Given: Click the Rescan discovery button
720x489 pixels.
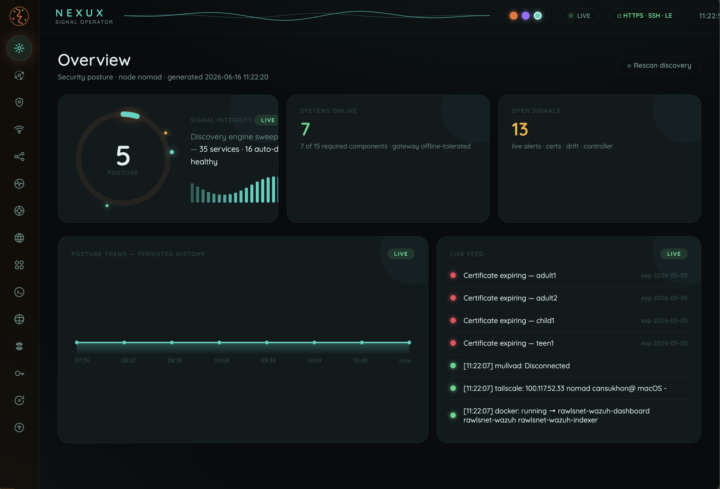Looking at the screenshot, I should tap(659, 66).
